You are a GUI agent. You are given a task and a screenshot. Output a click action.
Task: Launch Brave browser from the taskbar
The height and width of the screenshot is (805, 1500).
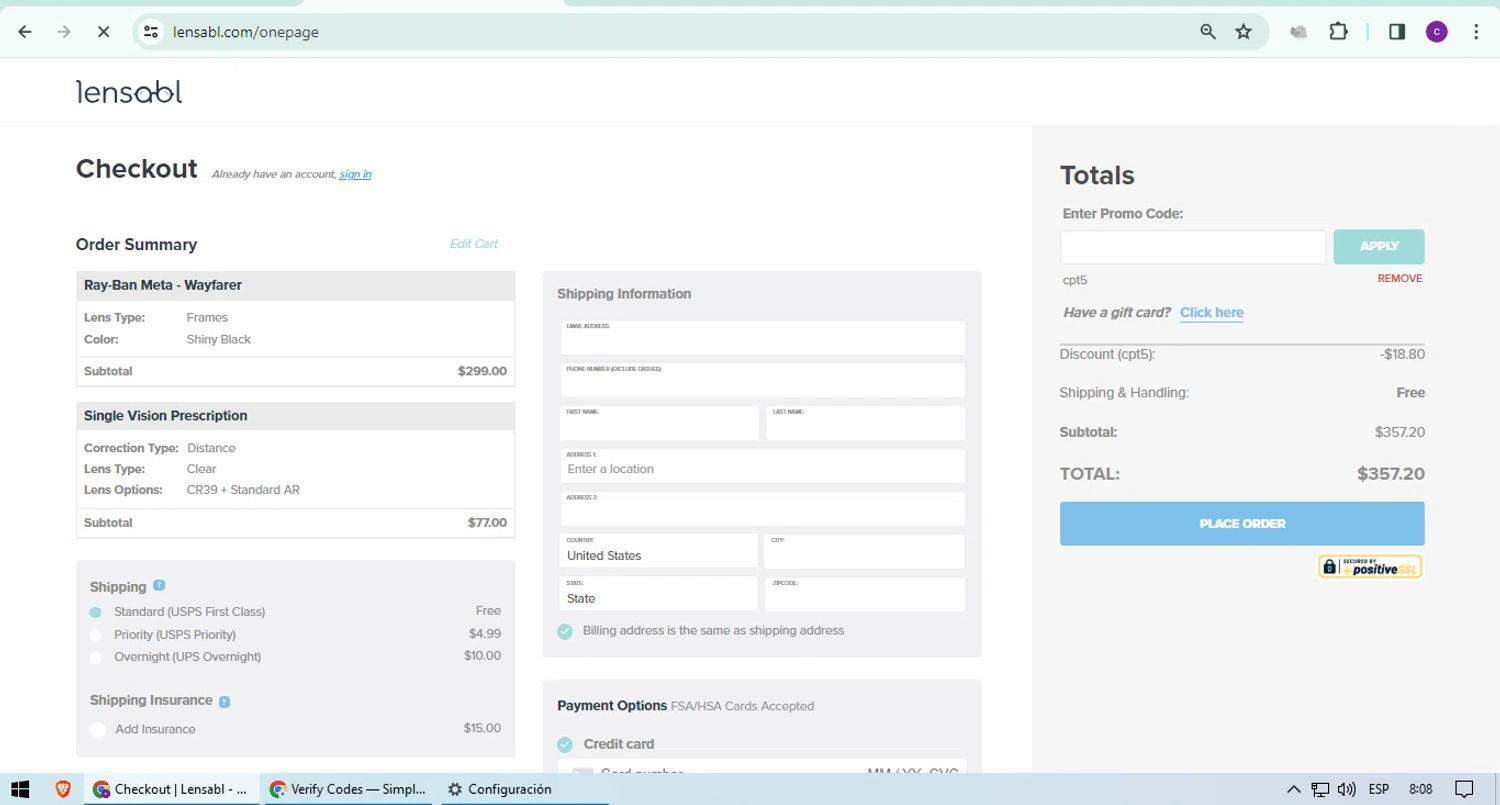(x=63, y=789)
